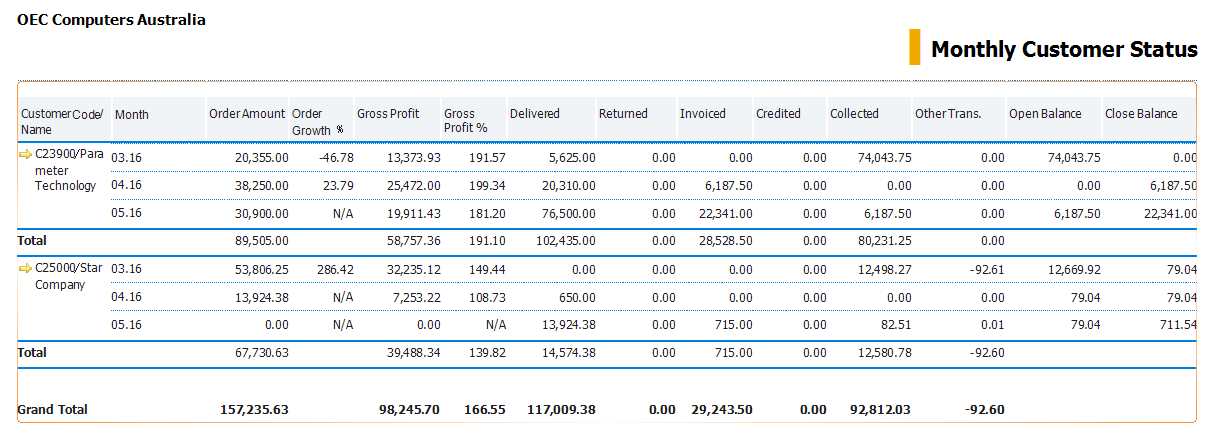Select gross profit percent 199.34
Viewport: 1214px width, 438px height.
(489, 186)
